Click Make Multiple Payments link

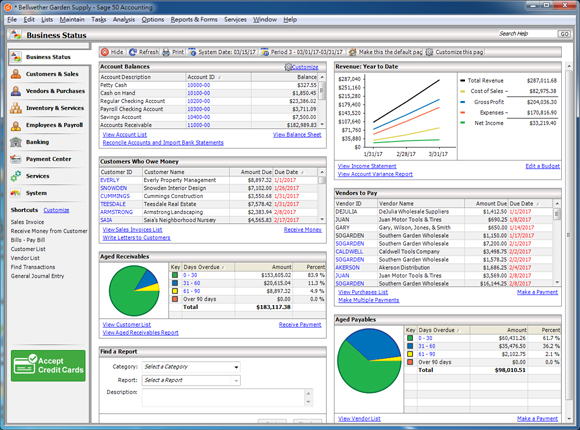[x=368, y=300]
